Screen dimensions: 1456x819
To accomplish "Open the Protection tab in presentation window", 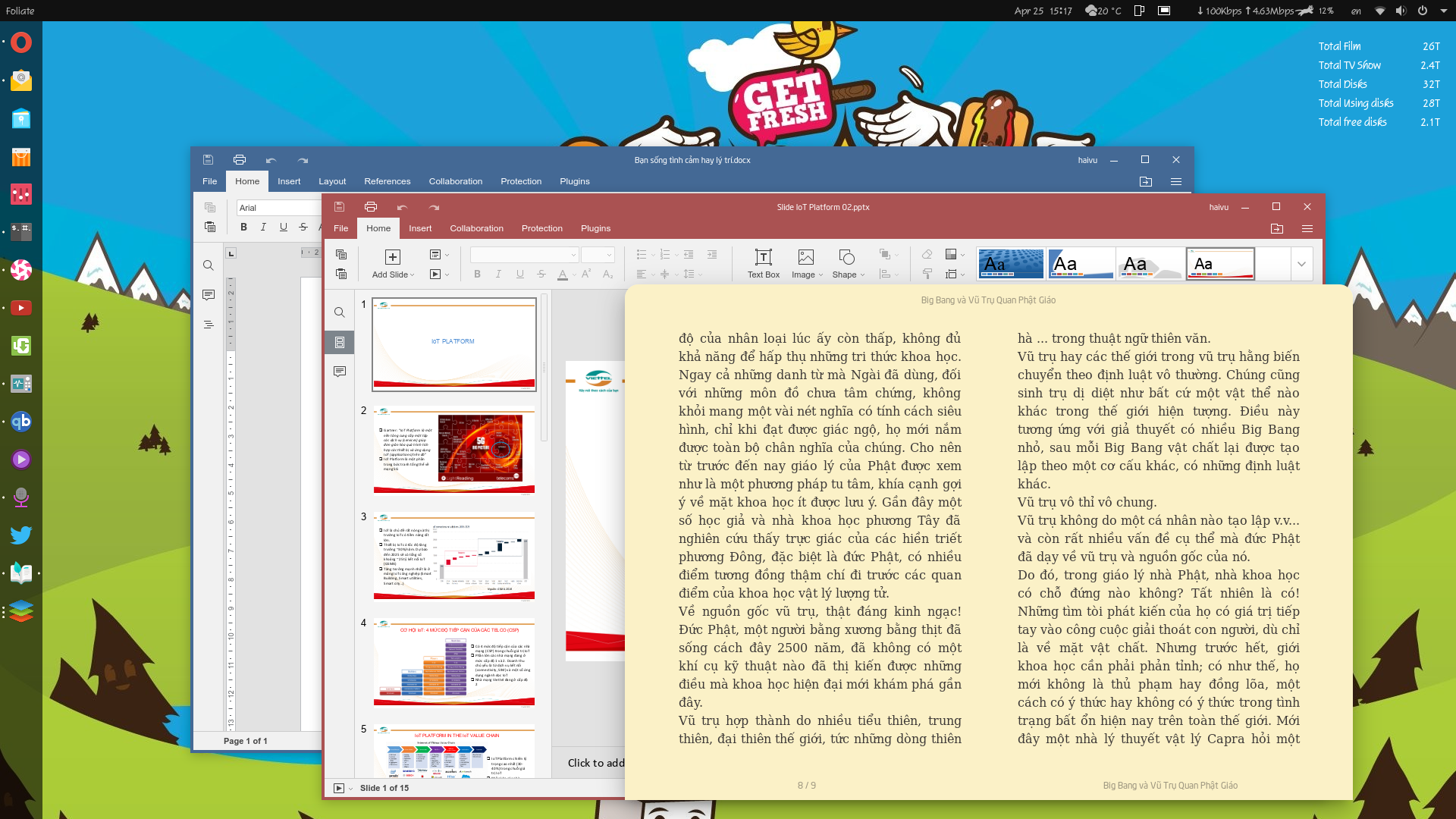I will 541,228.
